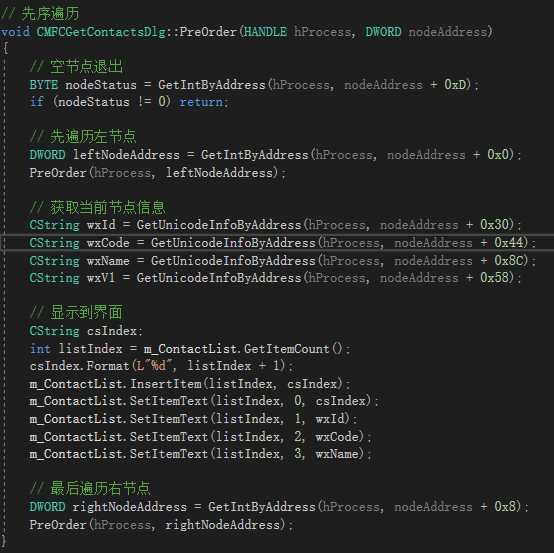Click the BYTE keyword before nodeStatus
This screenshot has width=554, height=553.
[x=43, y=85]
